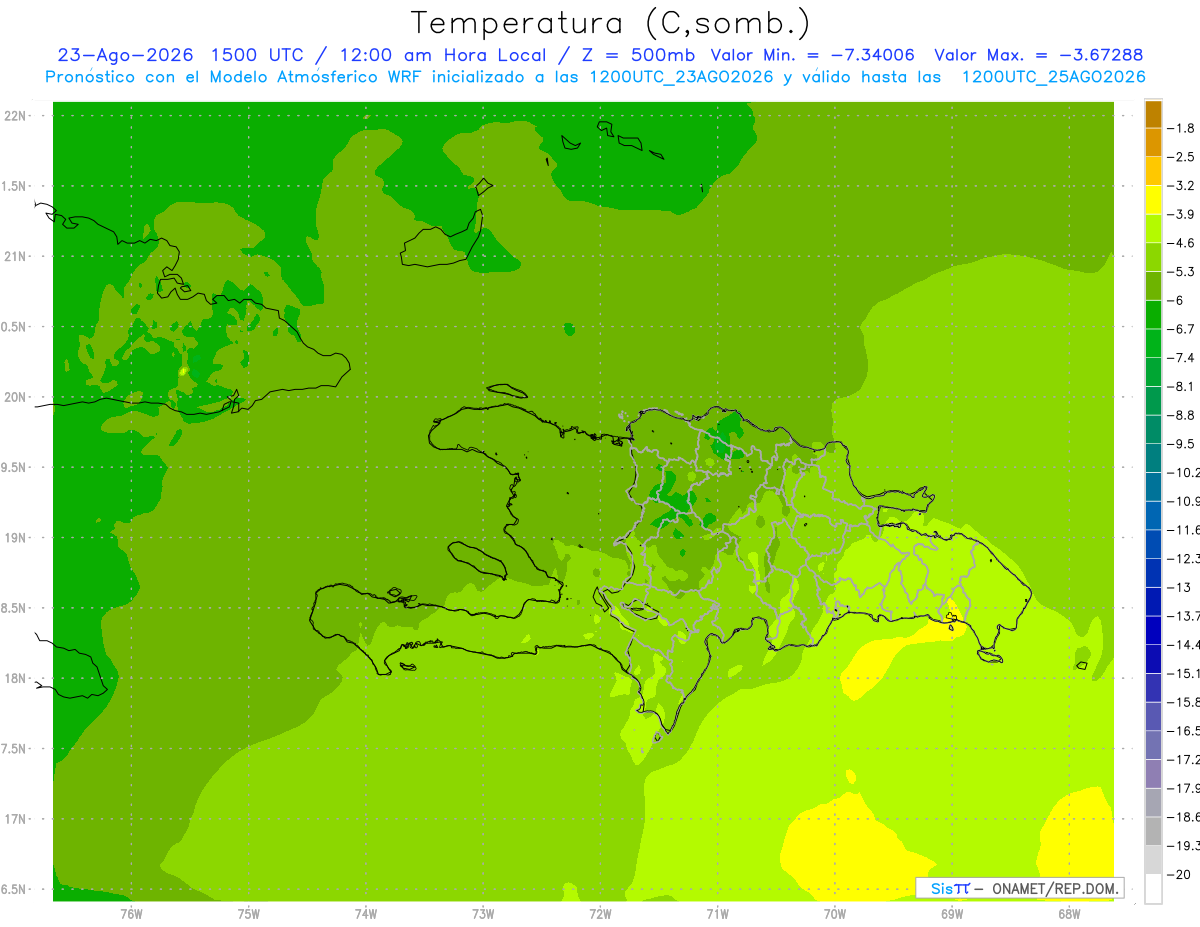1200x927 pixels.
Task: Click the gray legend swatch between -18.6 and -19.3
Action: 1154,831
